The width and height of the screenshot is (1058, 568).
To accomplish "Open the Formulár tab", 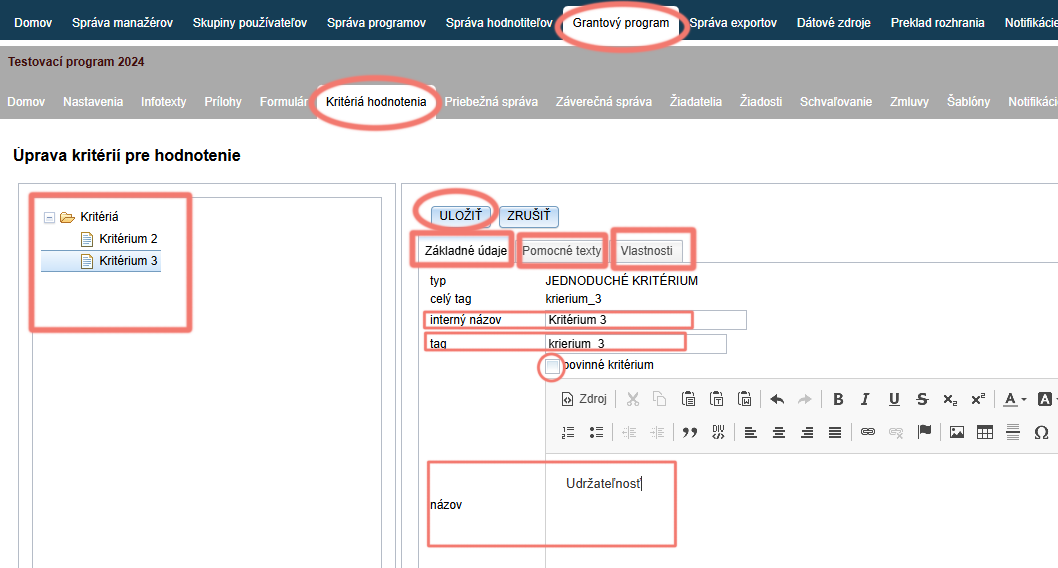I will tap(283, 102).
